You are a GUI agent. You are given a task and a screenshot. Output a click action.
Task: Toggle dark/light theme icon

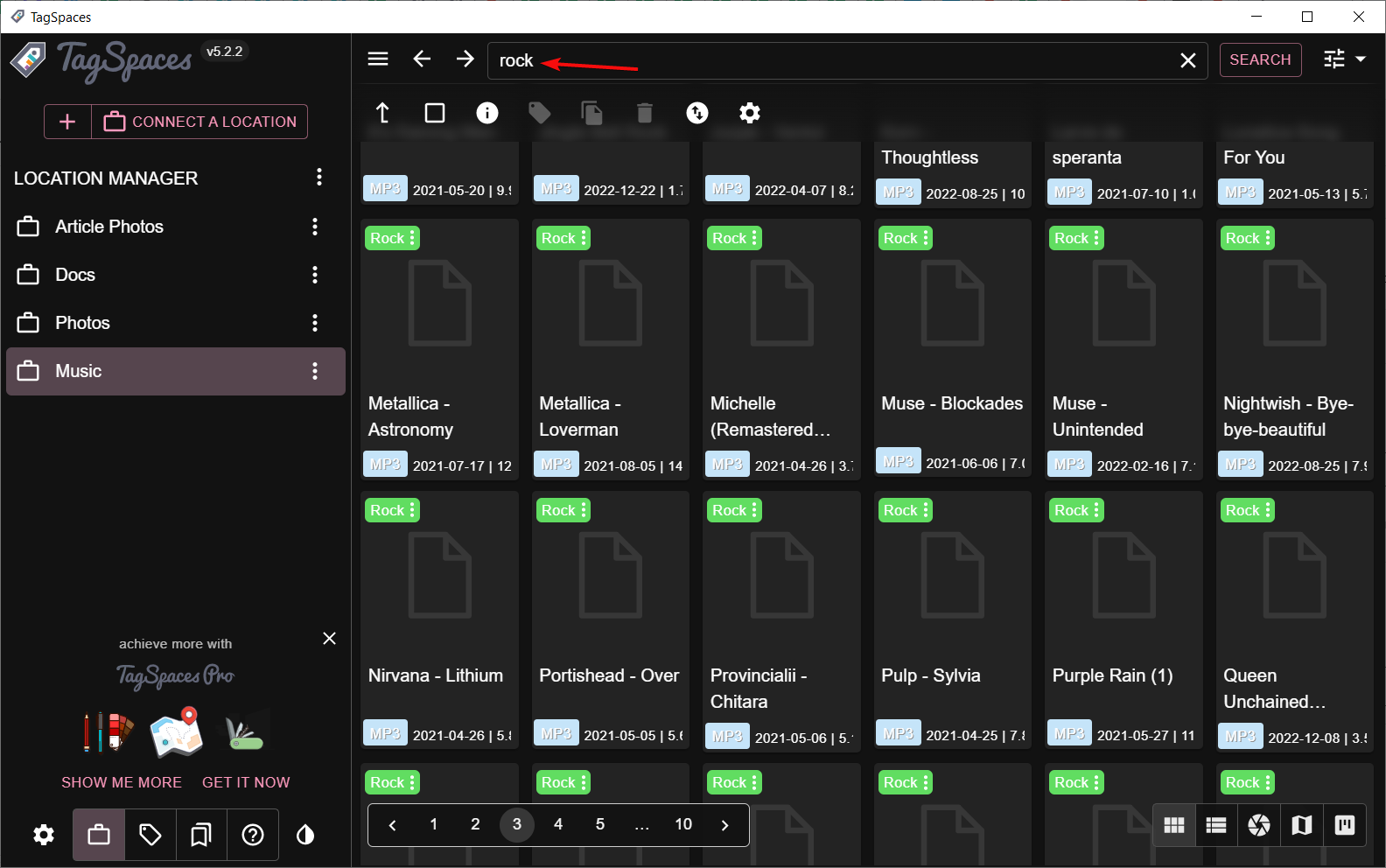coord(305,835)
